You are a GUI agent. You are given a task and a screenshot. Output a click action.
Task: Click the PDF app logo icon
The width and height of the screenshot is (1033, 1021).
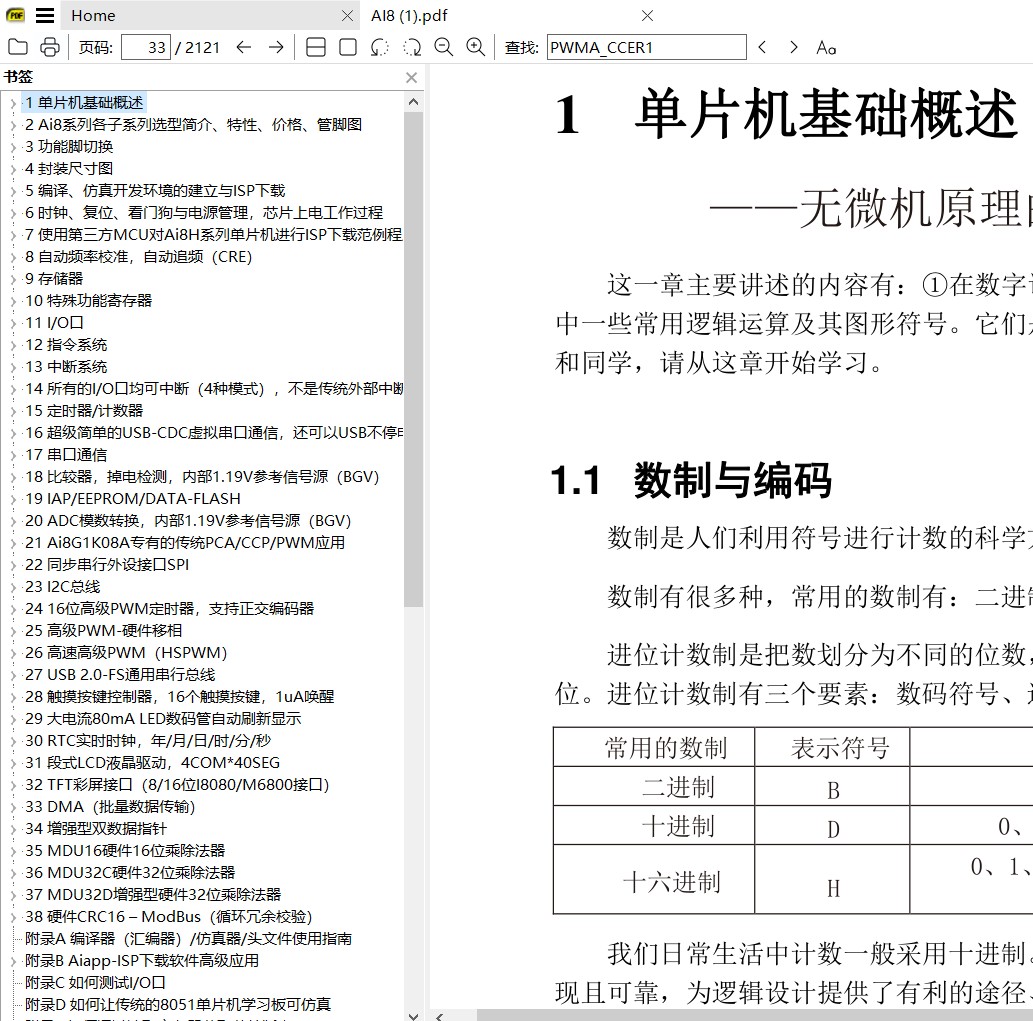pos(15,15)
